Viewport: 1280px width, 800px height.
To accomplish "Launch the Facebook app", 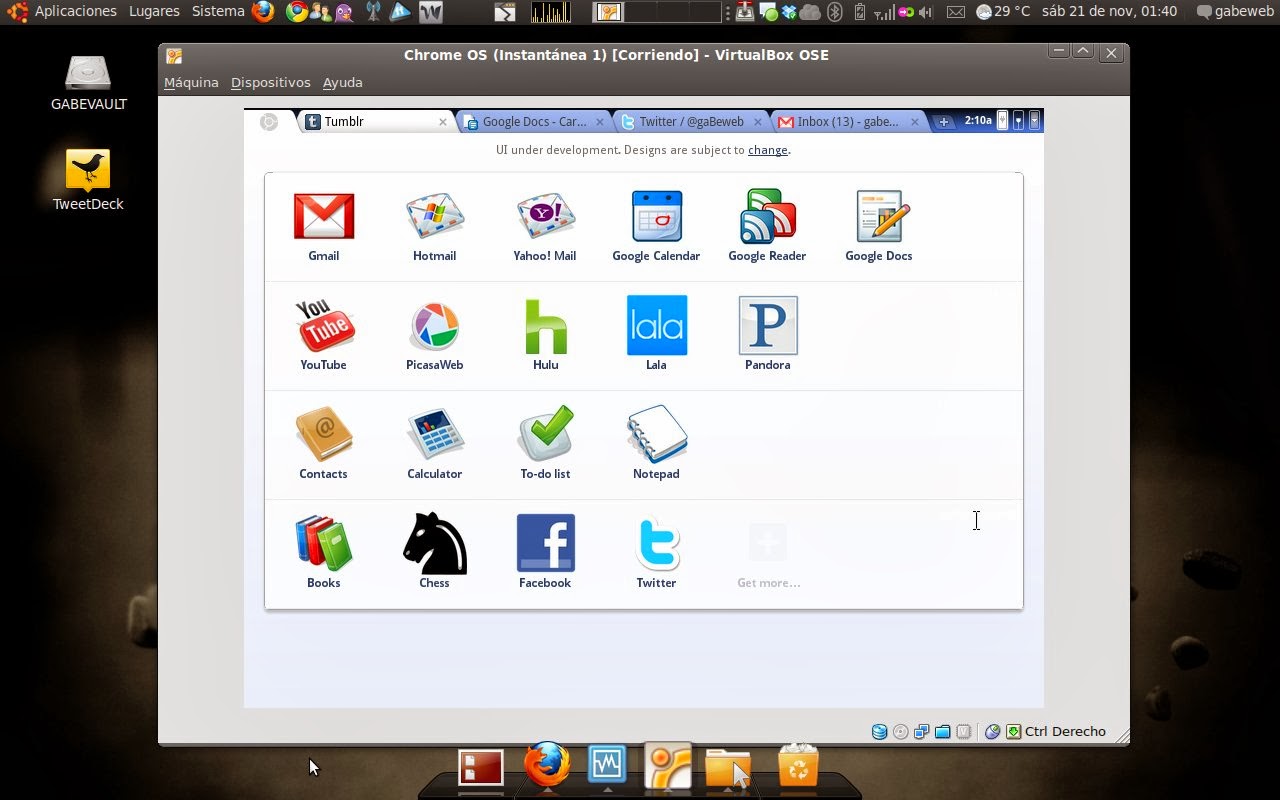I will point(545,543).
